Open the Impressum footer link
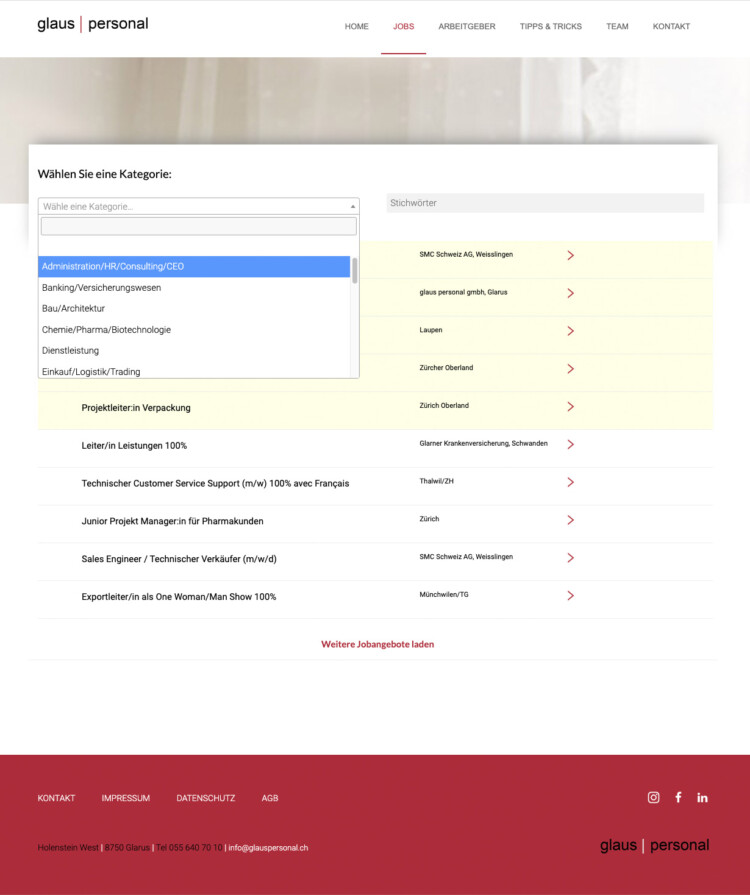The height and width of the screenshot is (895, 750). click(125, 798)
